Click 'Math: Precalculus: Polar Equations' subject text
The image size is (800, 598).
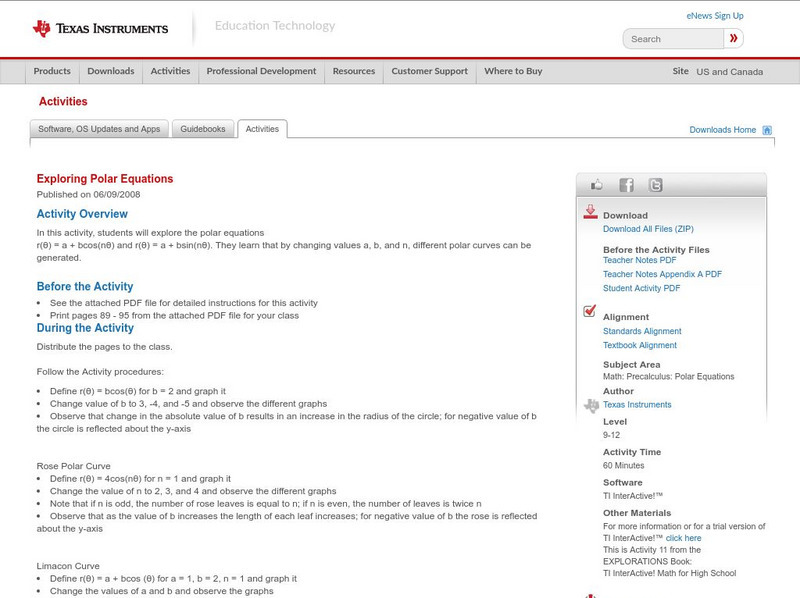(668, 377)
